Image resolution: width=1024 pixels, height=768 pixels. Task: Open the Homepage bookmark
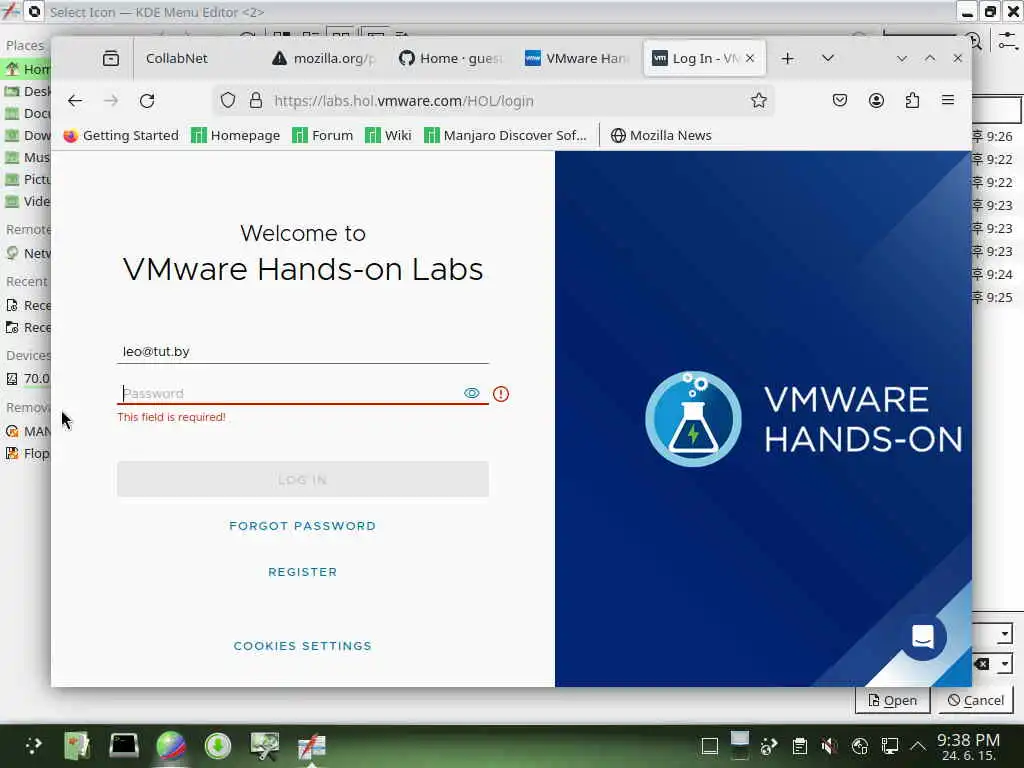pos(236,135)
